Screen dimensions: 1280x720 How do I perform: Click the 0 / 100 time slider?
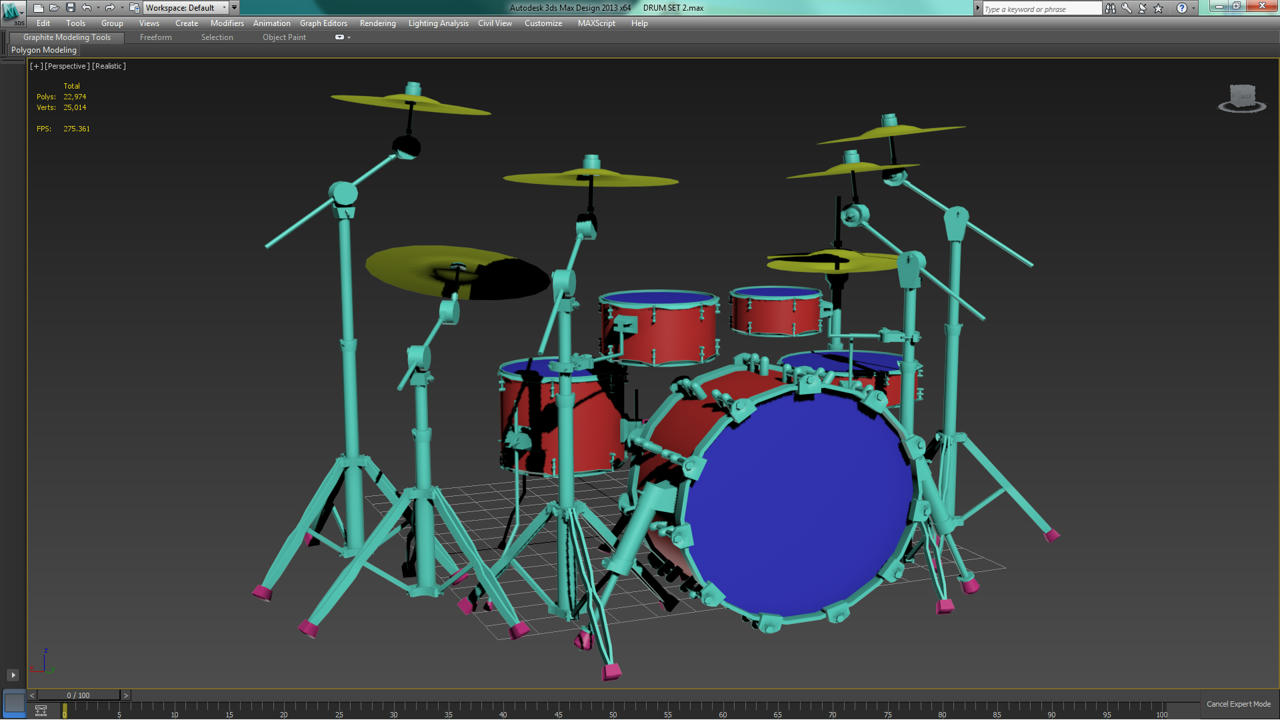coord(78,695)
